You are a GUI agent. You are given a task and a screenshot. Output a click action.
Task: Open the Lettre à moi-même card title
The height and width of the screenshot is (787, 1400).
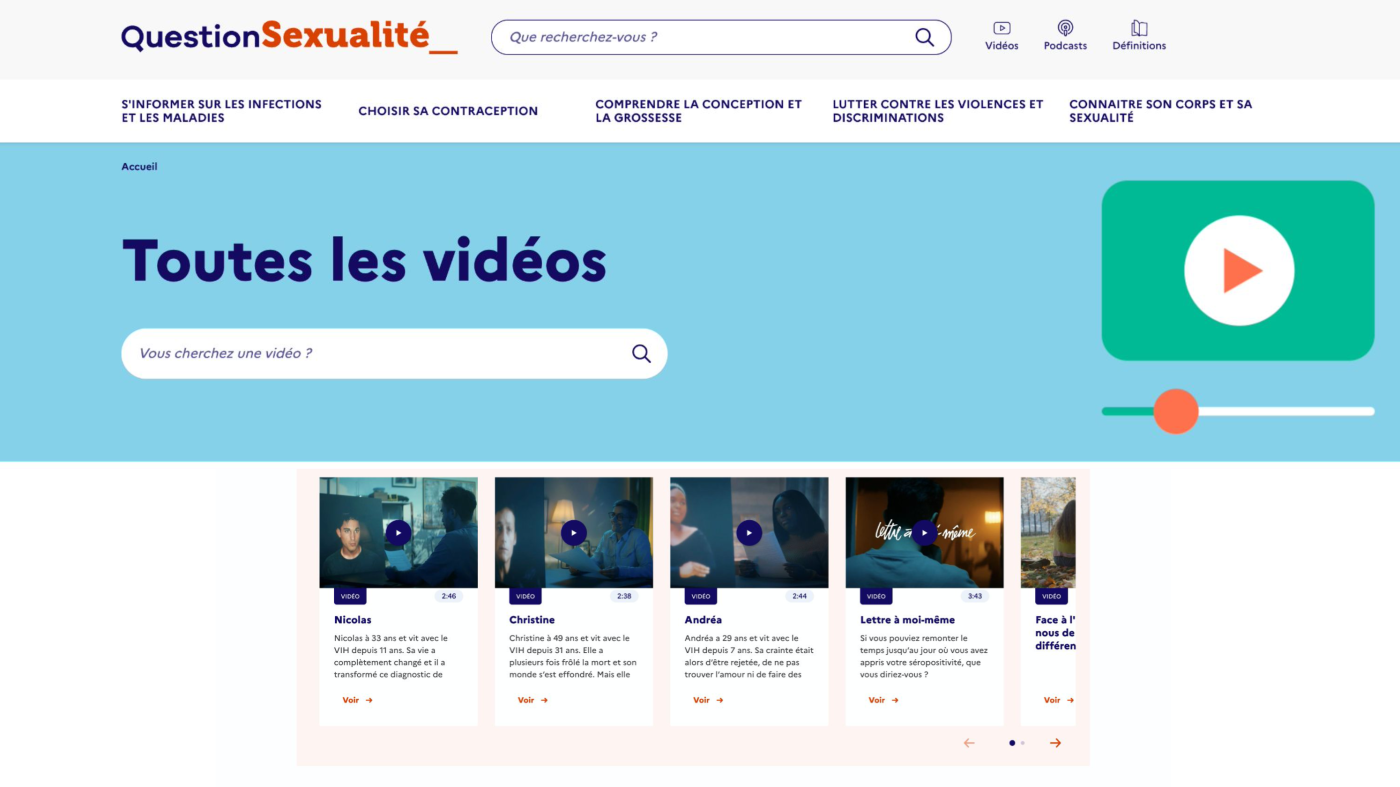[x=907, y=620]
